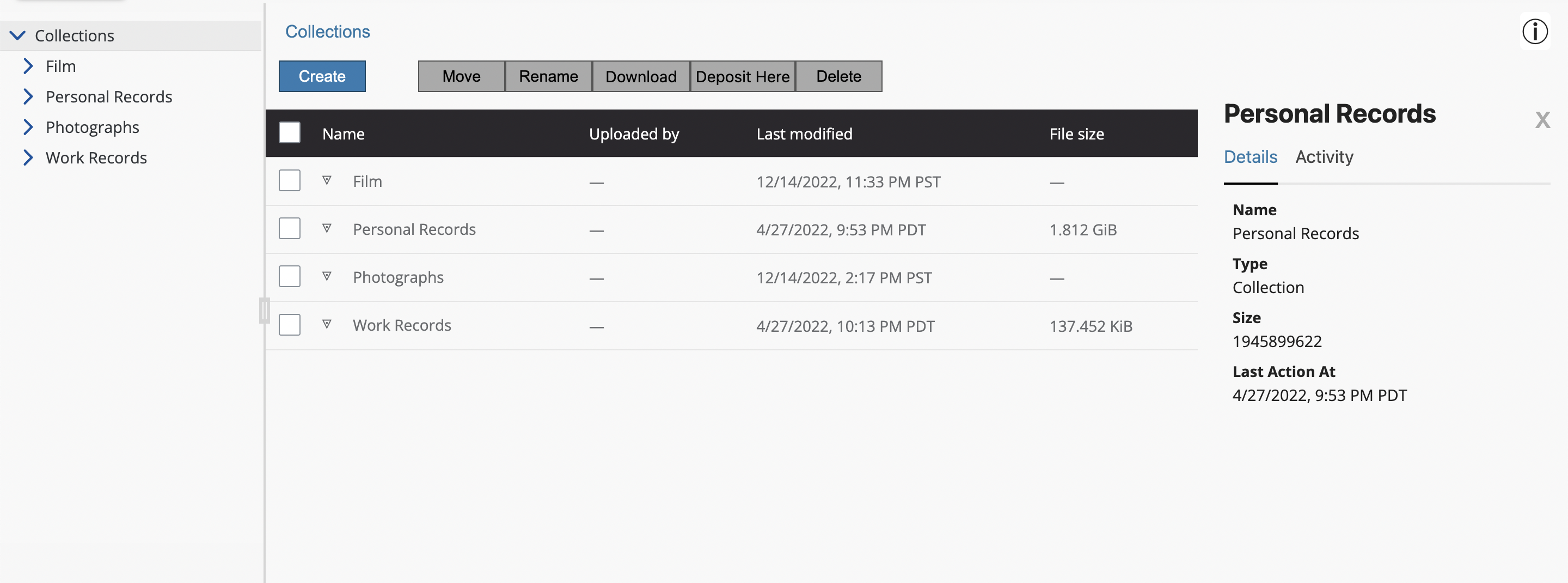Click the blue Create button
1568x583 pixels.
coord(322,76)
